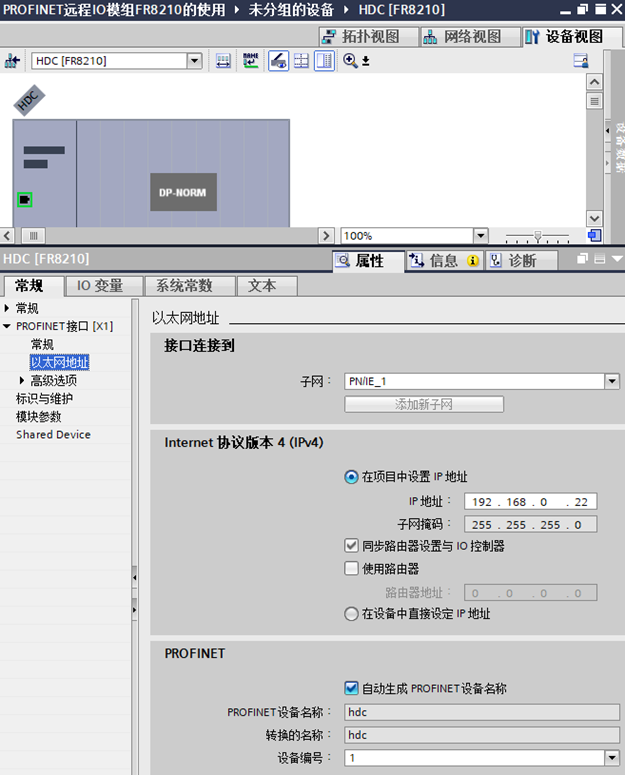Click the HDC device label tag
This screenshot has width=625, height=775.
point(29,100)
